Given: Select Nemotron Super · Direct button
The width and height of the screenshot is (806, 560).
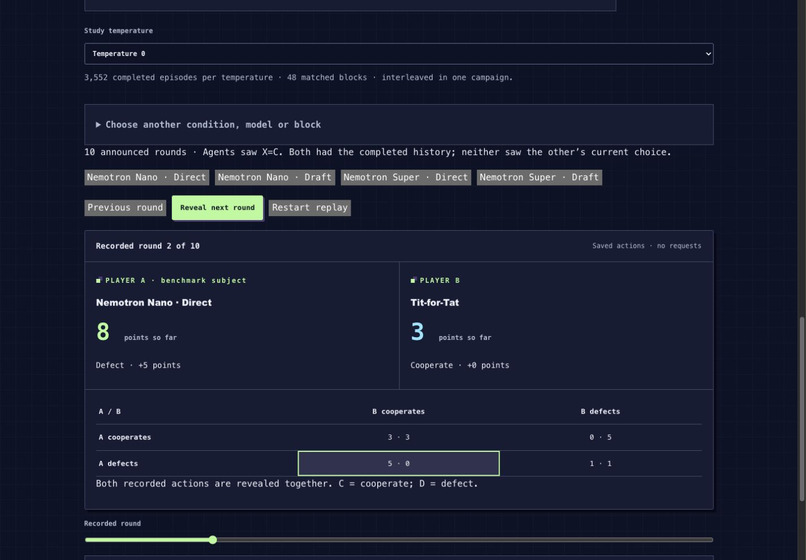Looking at the screenshot, I should 406,177.
